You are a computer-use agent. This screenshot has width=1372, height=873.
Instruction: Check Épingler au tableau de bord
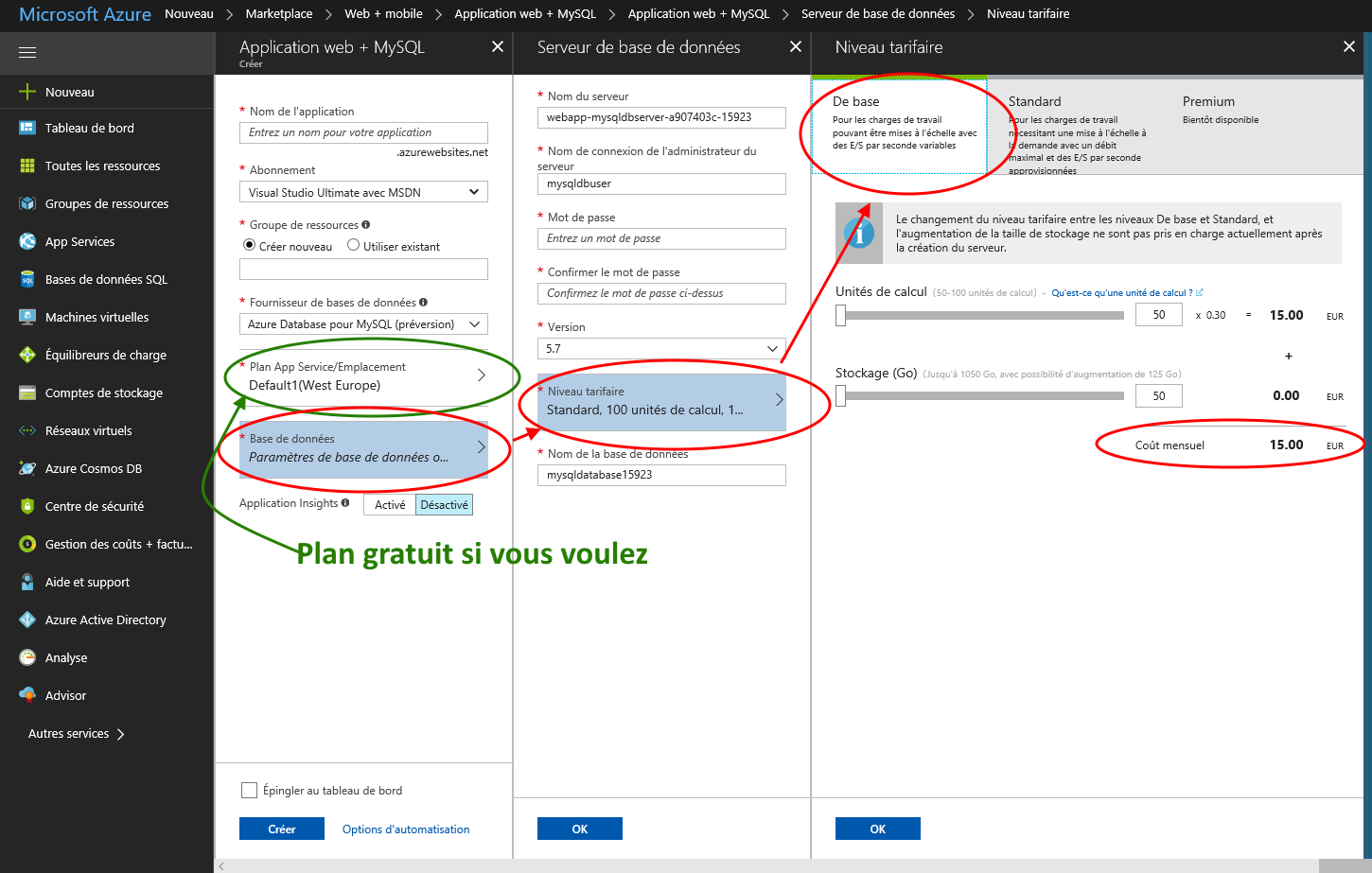point(250,790)
